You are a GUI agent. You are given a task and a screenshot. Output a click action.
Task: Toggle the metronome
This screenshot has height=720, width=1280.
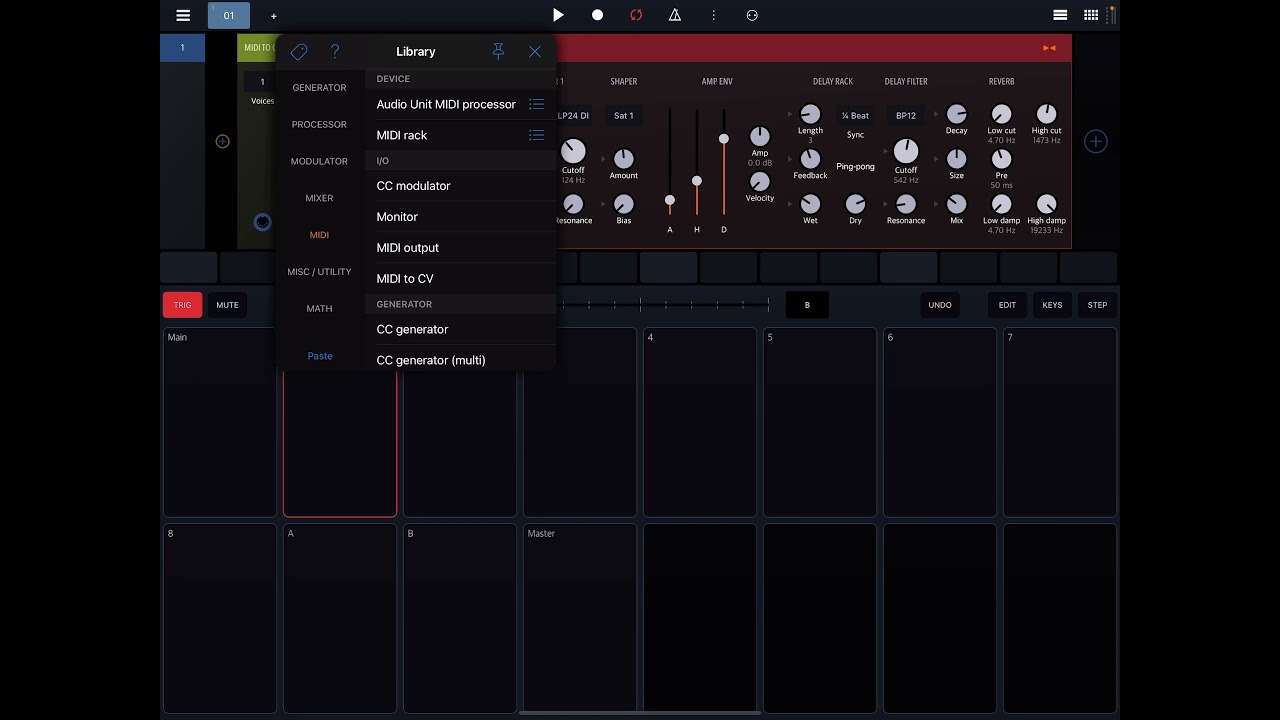point(675,15)
